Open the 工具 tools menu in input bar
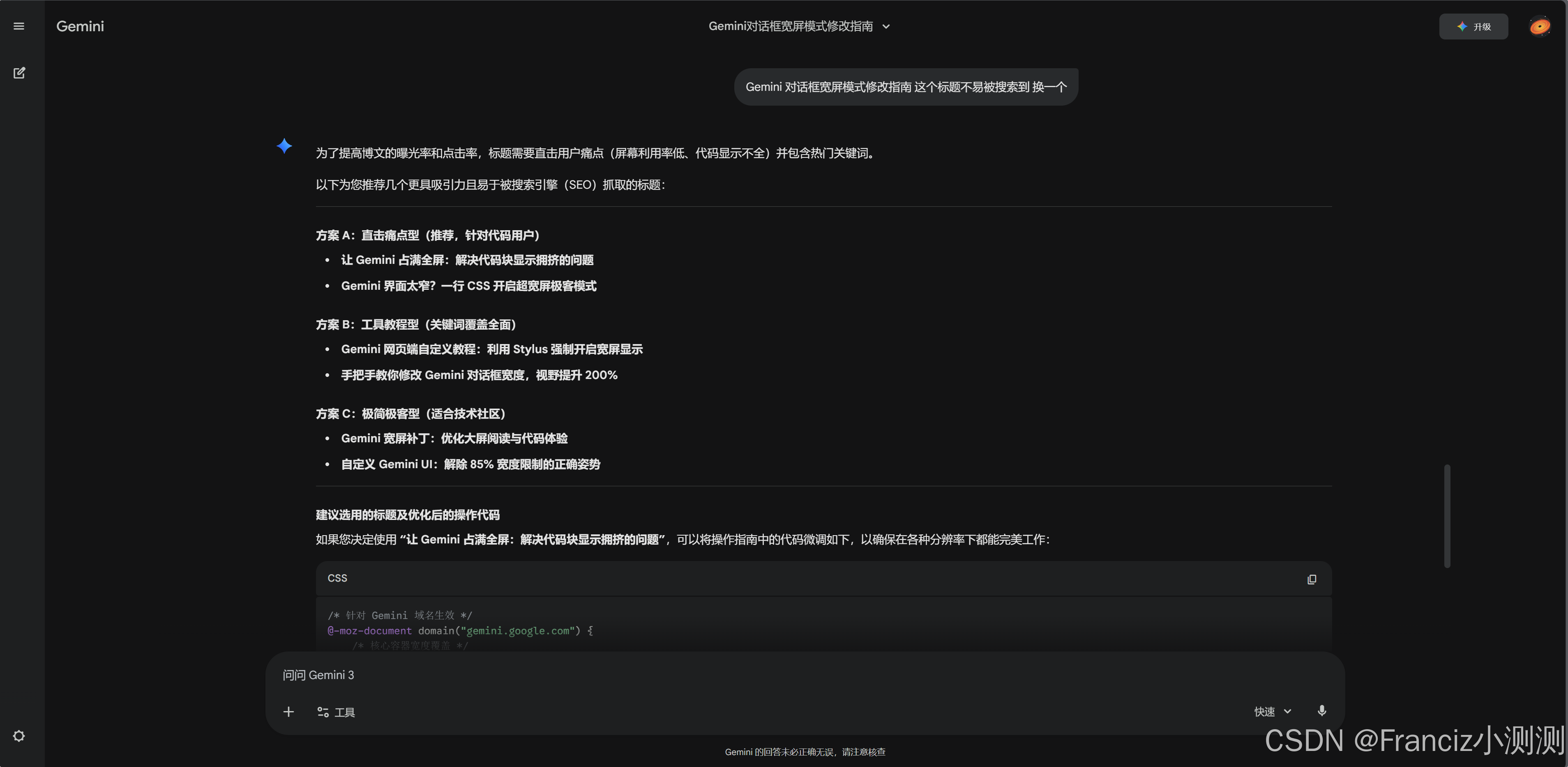Image resolution: width=1568 pixels, height=767 pixels. [x=335, y=712]
